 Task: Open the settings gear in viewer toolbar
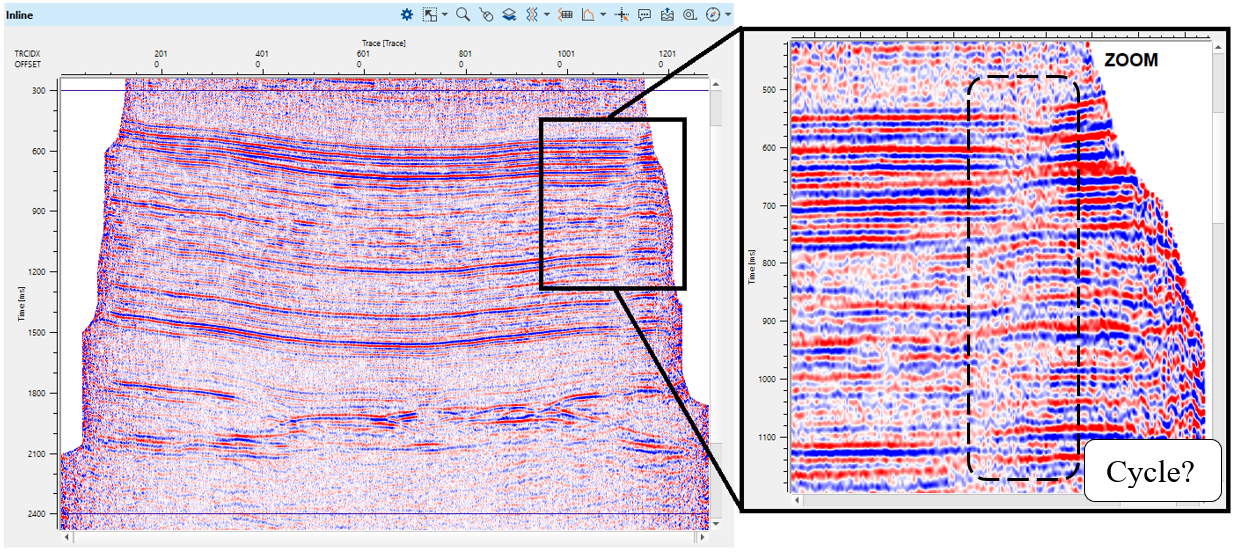407,15
